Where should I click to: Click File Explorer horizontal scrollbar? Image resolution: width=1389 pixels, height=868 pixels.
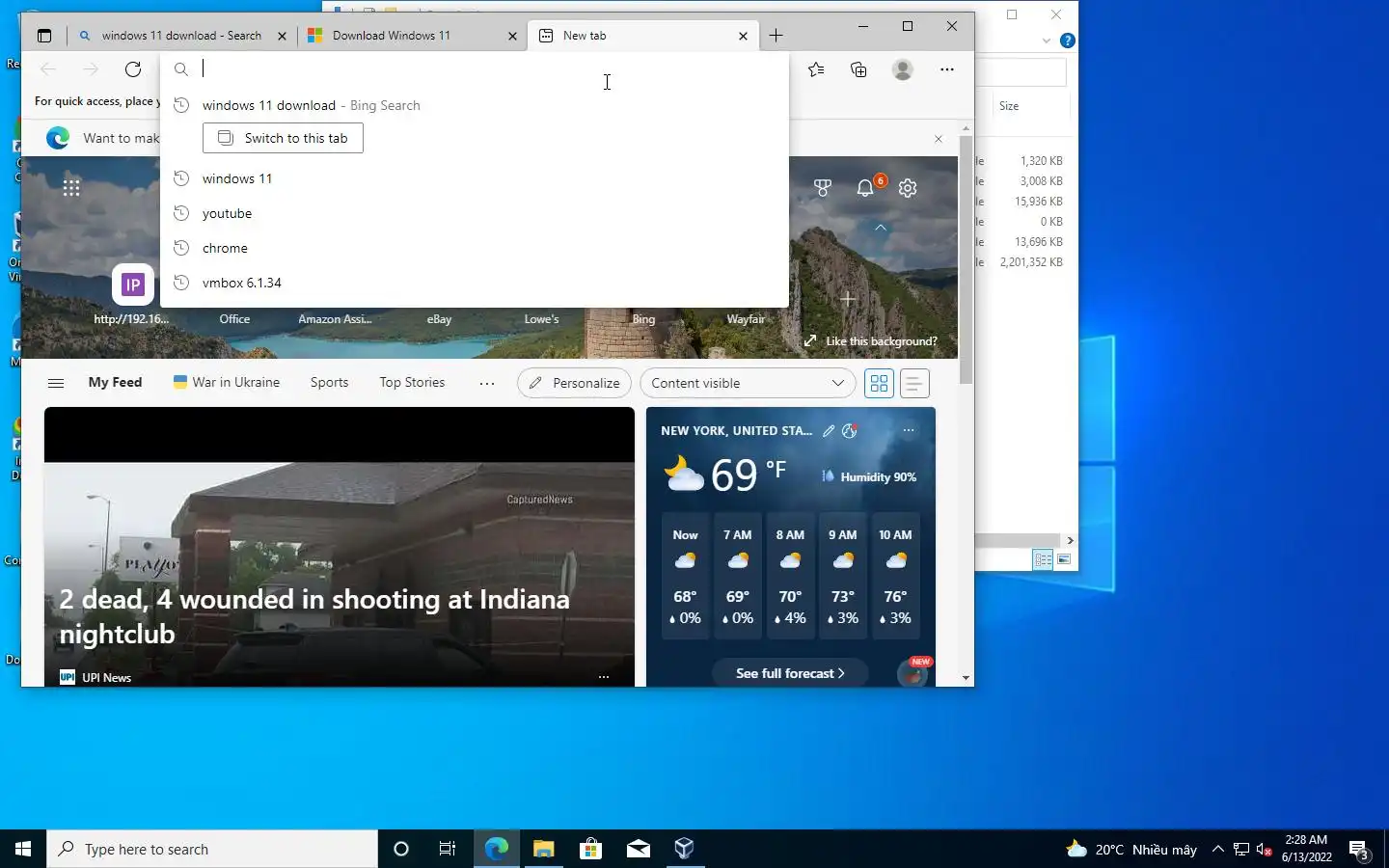tap(1018, 540)
